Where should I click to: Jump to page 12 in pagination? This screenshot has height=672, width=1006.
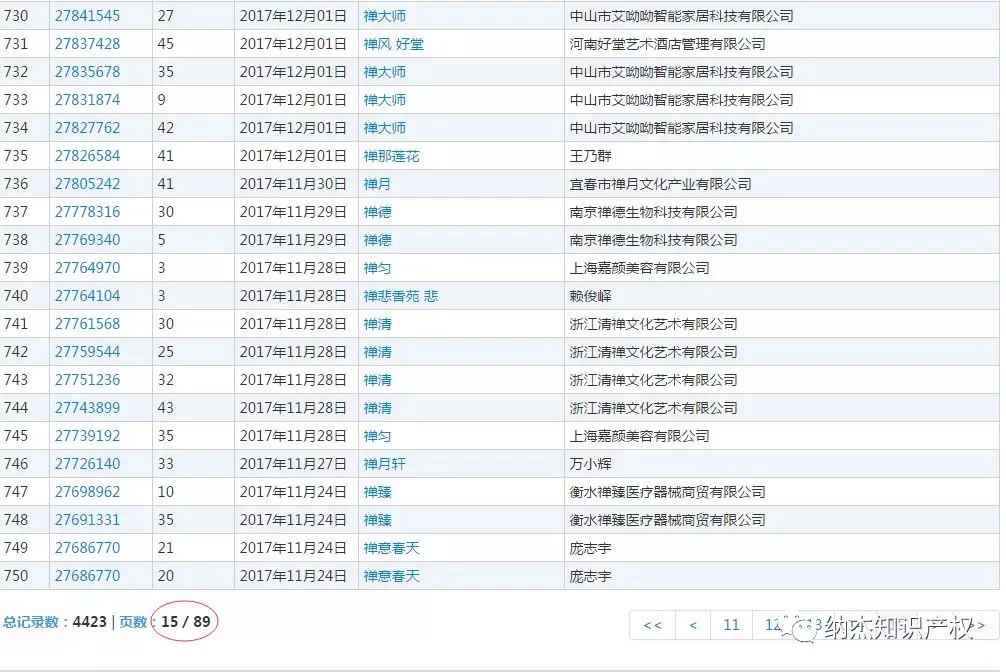(770, 624)
